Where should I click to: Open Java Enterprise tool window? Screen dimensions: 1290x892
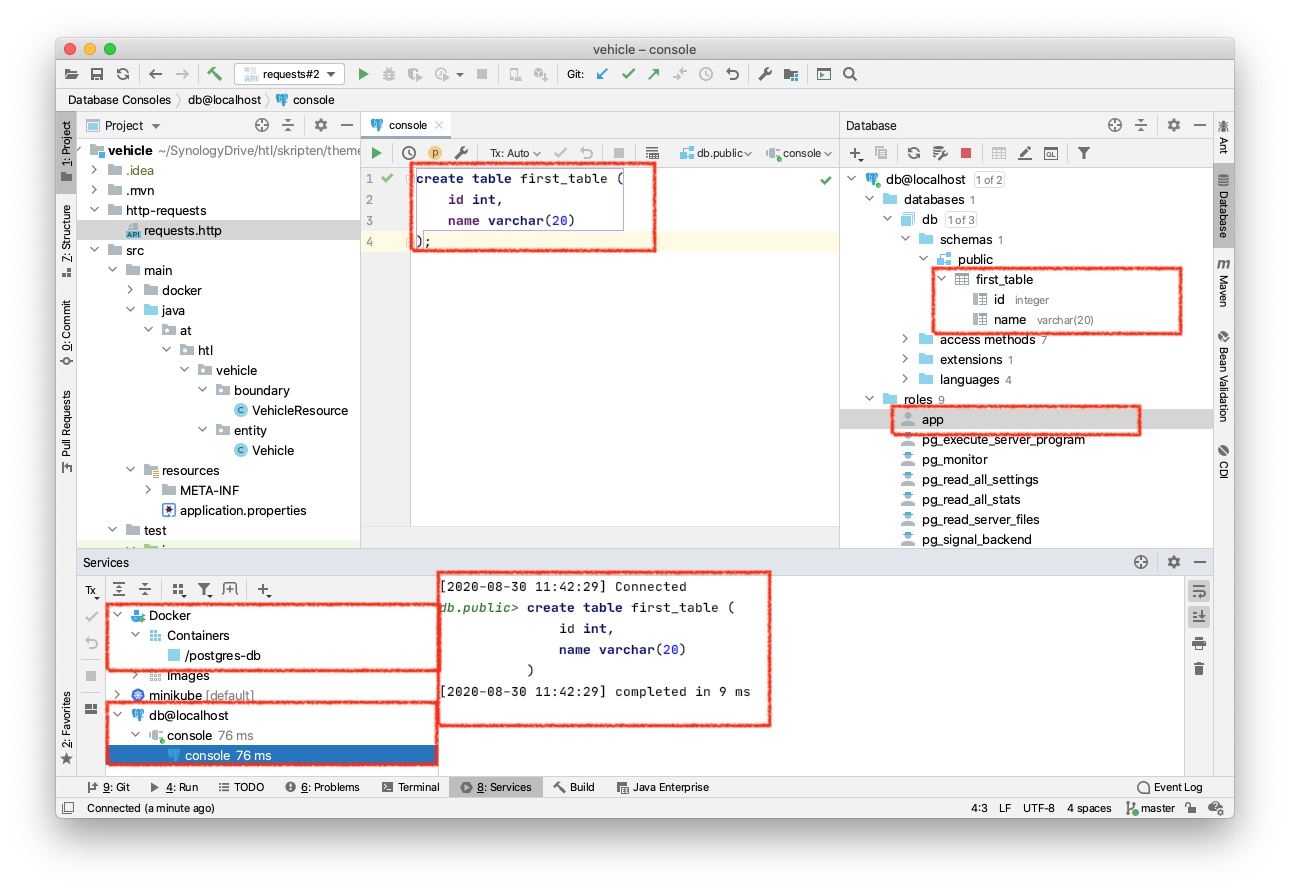point(663,787)
